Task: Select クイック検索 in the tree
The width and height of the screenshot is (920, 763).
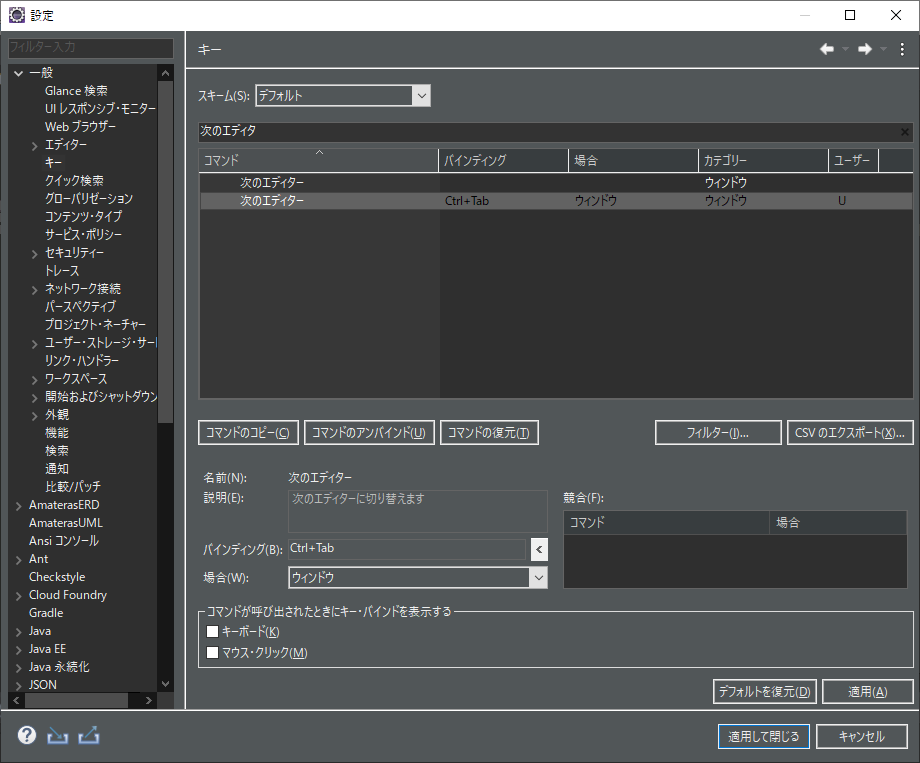Action: coord(75,181)
